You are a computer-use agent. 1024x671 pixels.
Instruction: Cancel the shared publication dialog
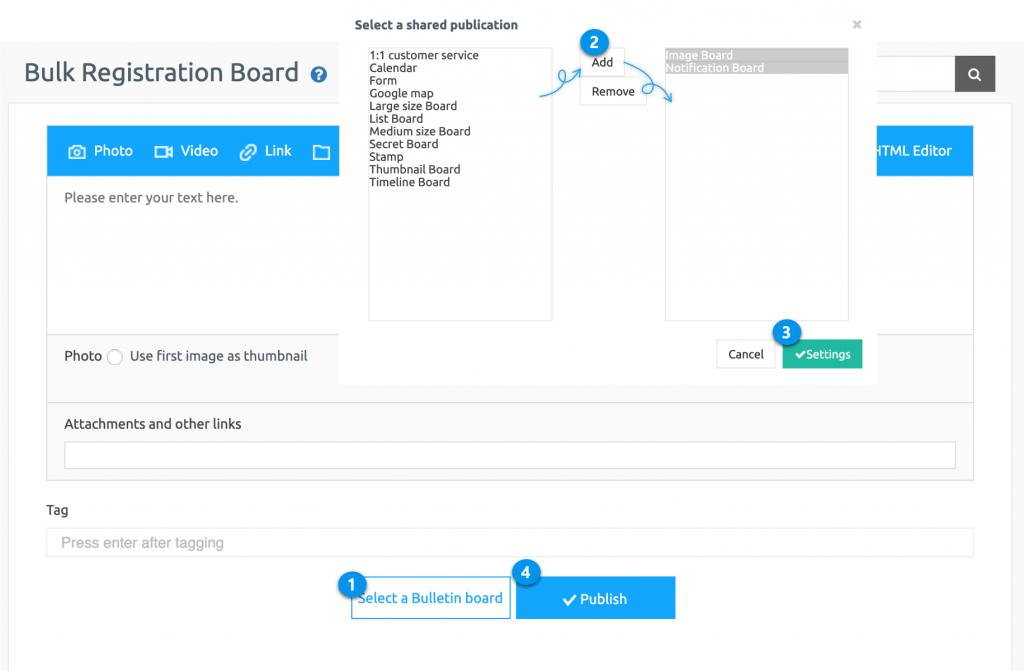click(745, 354)
